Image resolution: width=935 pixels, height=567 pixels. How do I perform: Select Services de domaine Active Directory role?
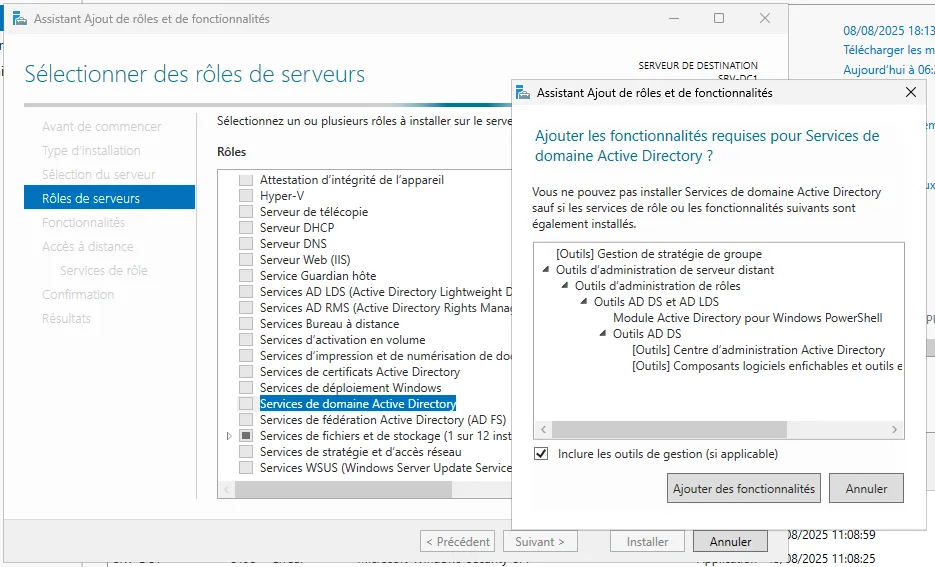point(357,404)
